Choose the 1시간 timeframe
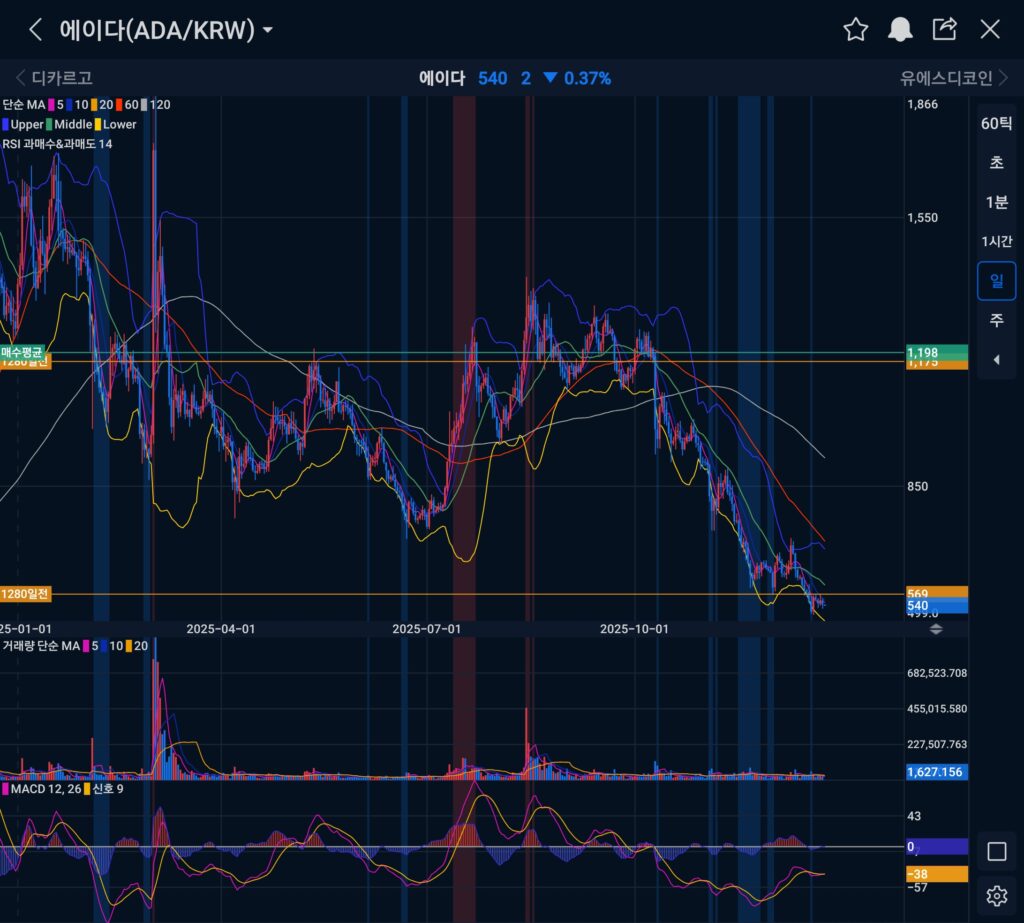The height and width of the screenshot is (923, 1024). point(996,241)
